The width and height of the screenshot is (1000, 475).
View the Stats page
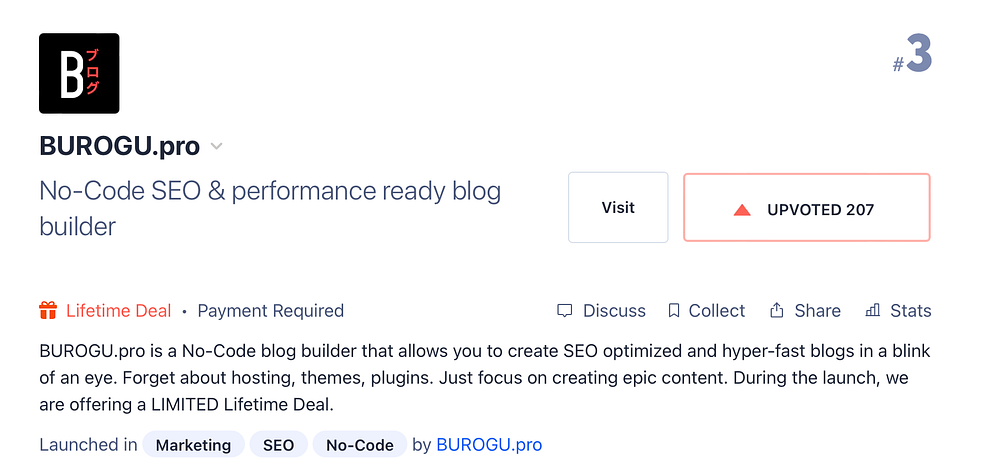pyautogui.click(x=910, y=311)
